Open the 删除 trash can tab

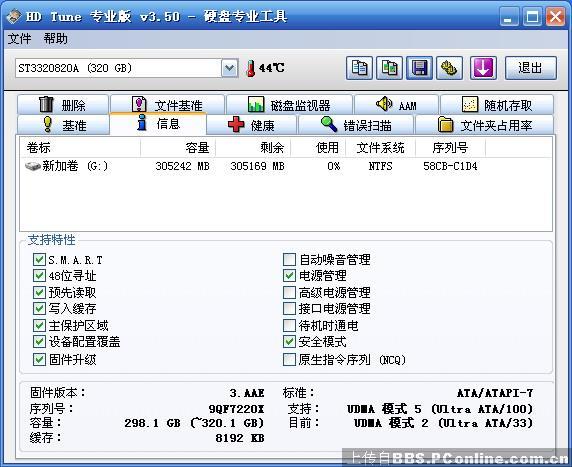coord(63,105)
